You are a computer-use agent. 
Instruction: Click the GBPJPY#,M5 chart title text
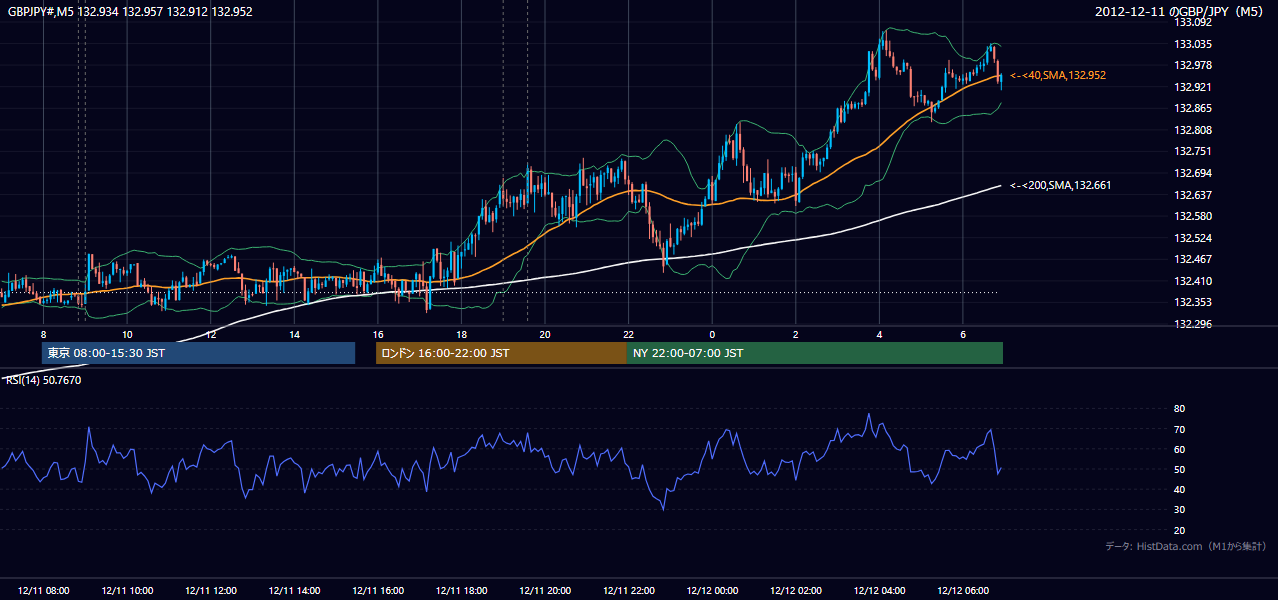131,11
